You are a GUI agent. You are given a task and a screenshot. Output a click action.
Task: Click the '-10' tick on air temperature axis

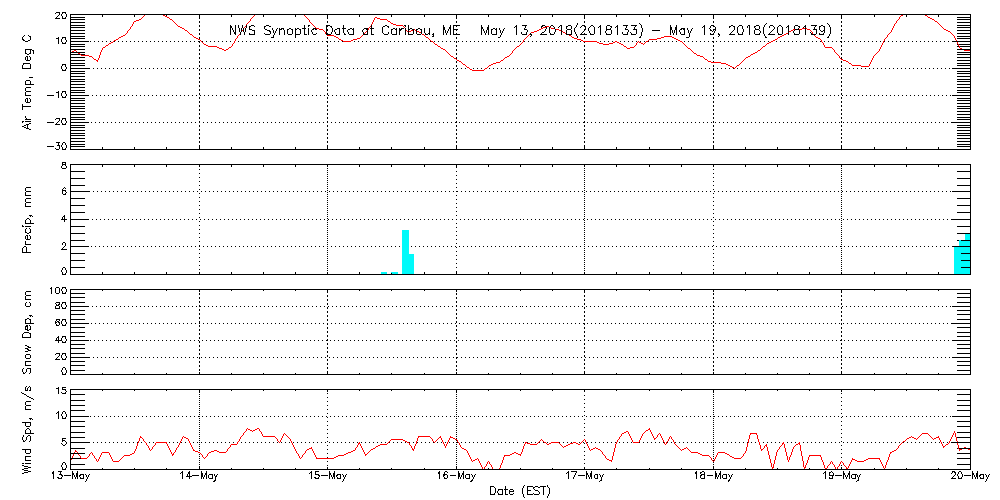click(x=57, y=94)
